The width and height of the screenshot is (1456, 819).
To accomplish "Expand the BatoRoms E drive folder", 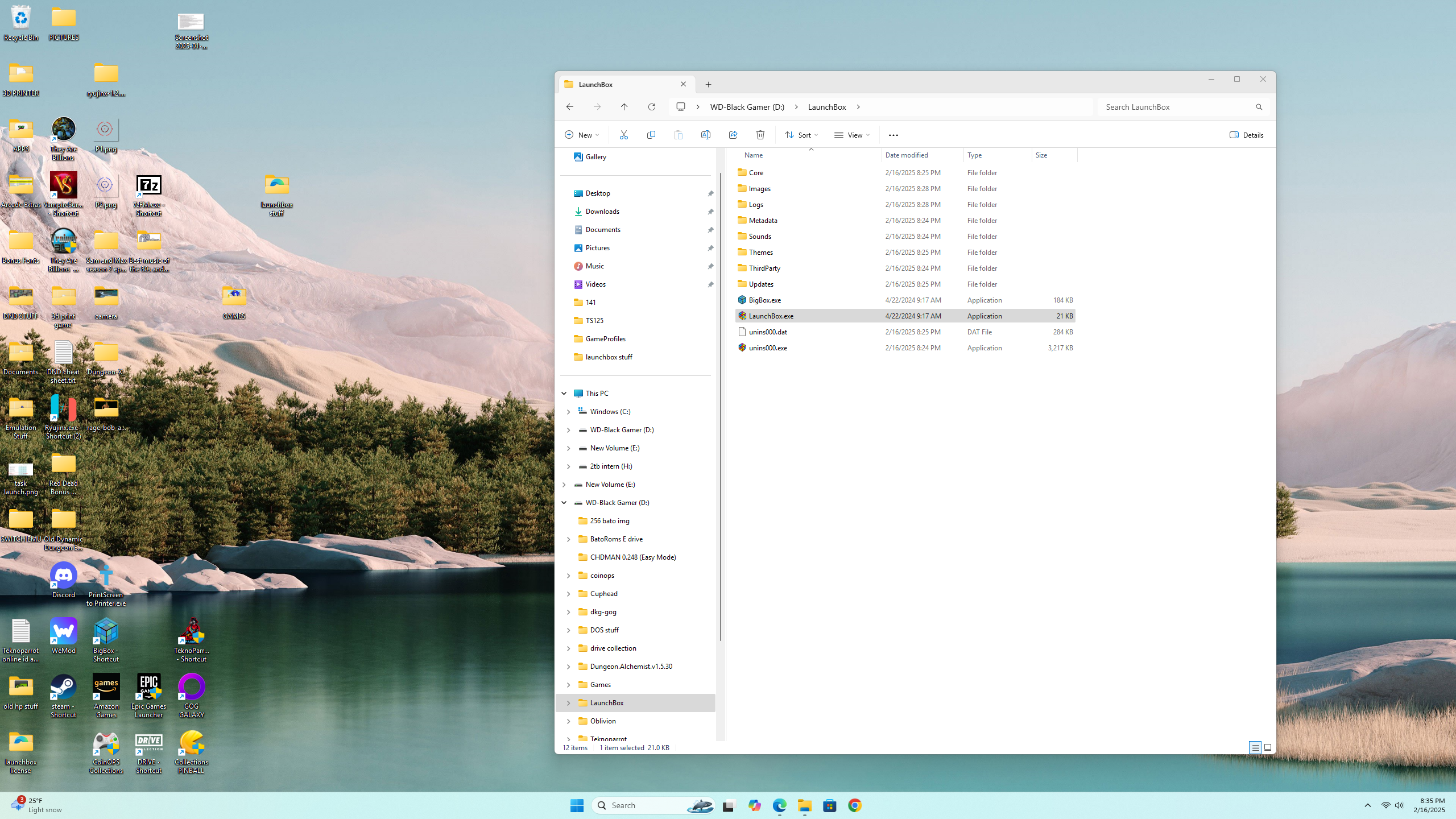I will 568,539.
